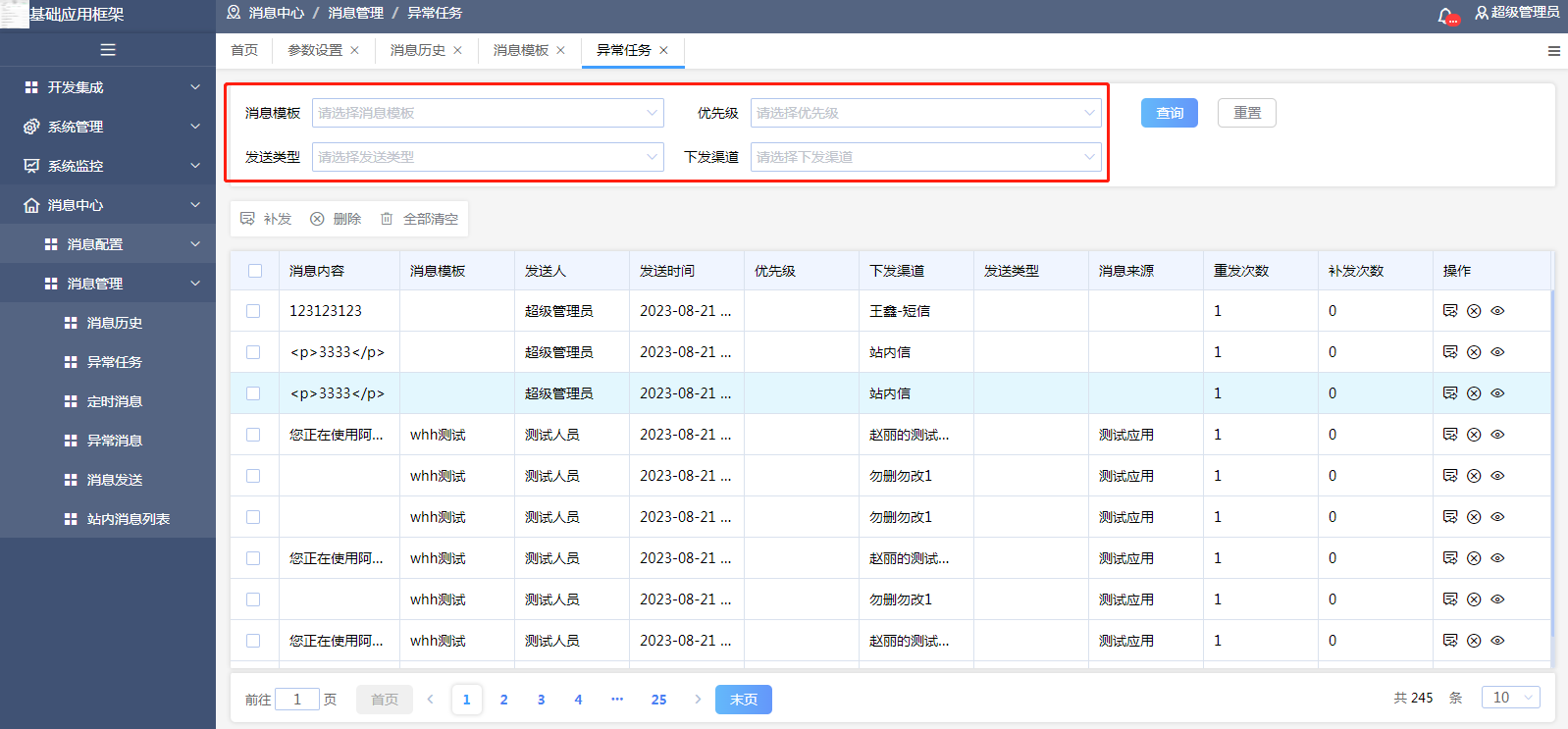Collapse sidebar with the hamburger icon
Screen dimensions: 1568x729
coord(108,50)
